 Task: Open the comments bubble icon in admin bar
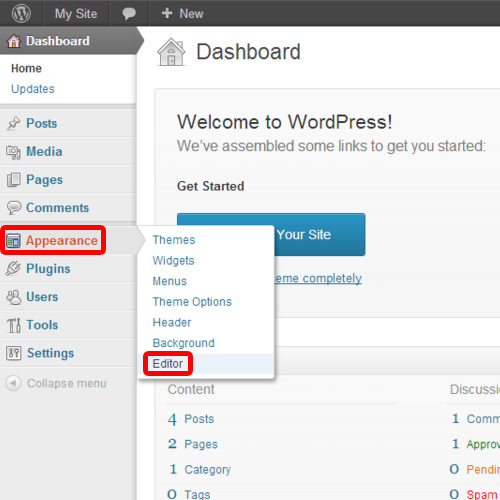[129, 14]
